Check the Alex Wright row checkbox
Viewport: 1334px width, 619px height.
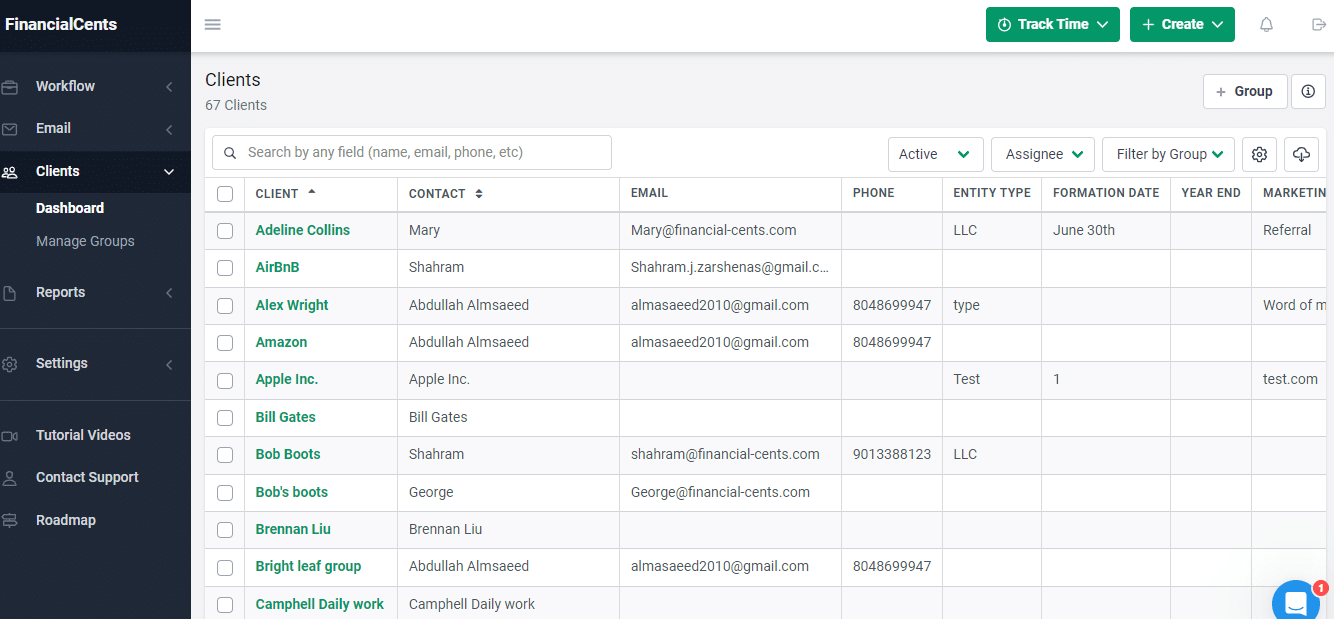tap(225, 306)
